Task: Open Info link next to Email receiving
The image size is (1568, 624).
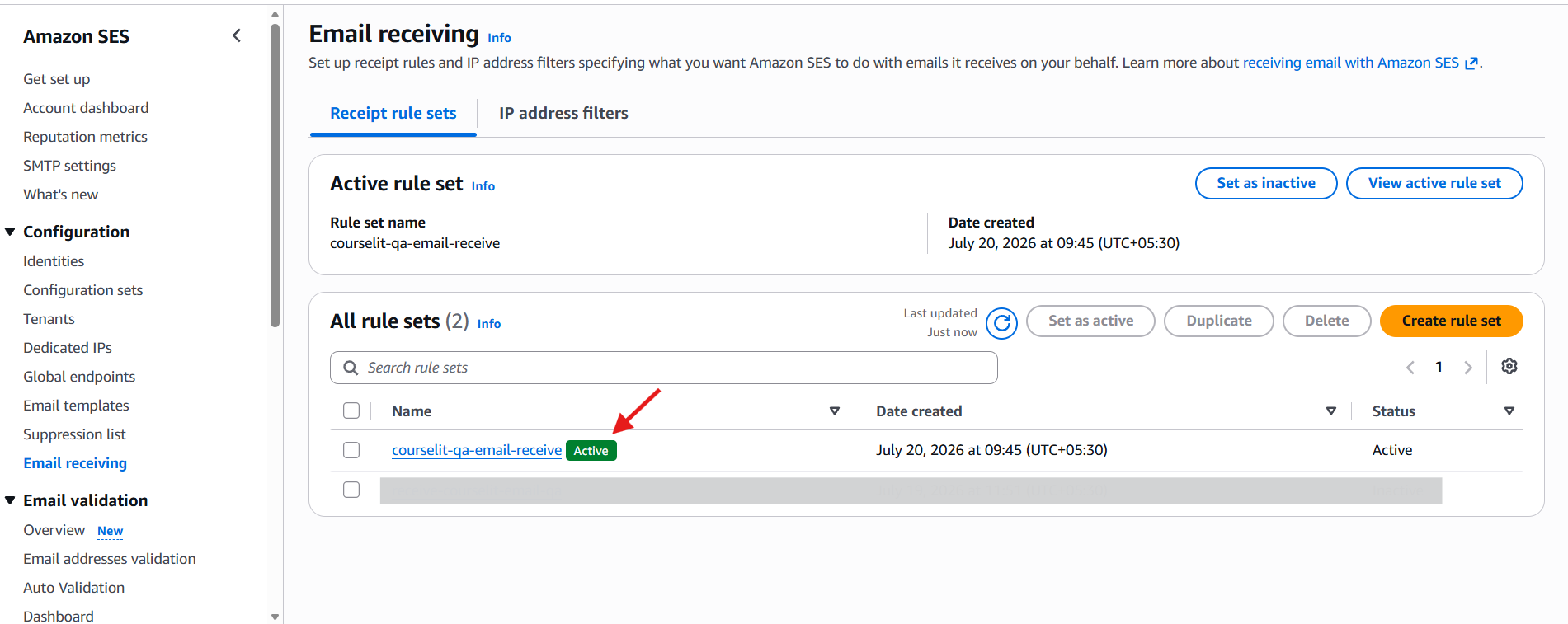Action: pos(499,38)
